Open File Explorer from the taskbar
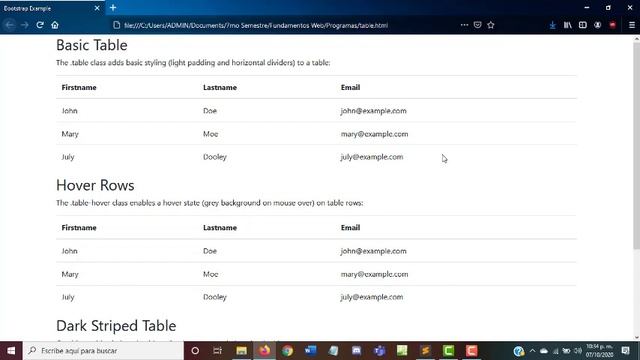The height and width of the screenshot is (360, 640). pyautogui.click(x=241, y=351)
